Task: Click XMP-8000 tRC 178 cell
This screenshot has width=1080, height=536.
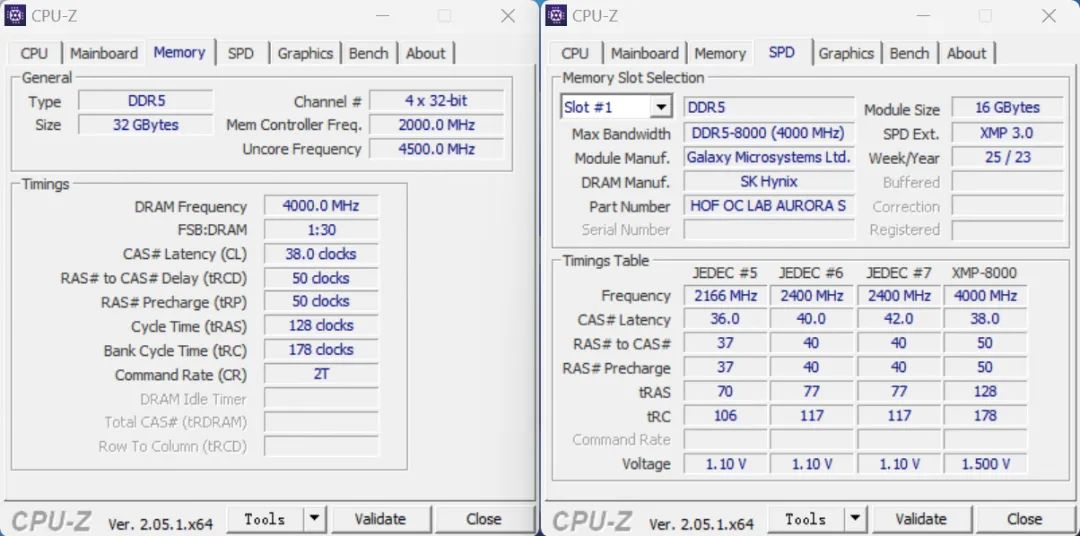Action: (x=985, y=415)
